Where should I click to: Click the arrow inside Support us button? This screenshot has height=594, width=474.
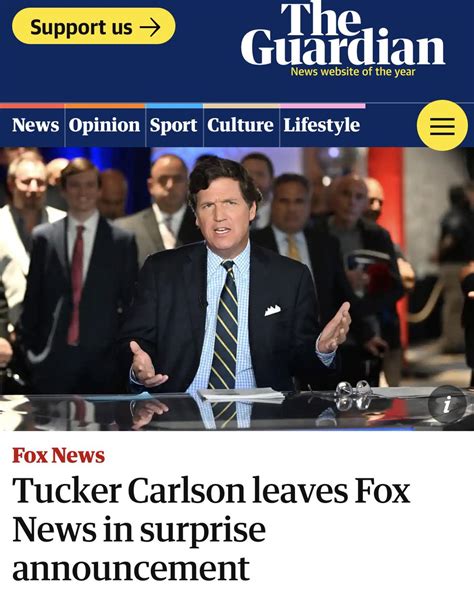click(150, 28)
